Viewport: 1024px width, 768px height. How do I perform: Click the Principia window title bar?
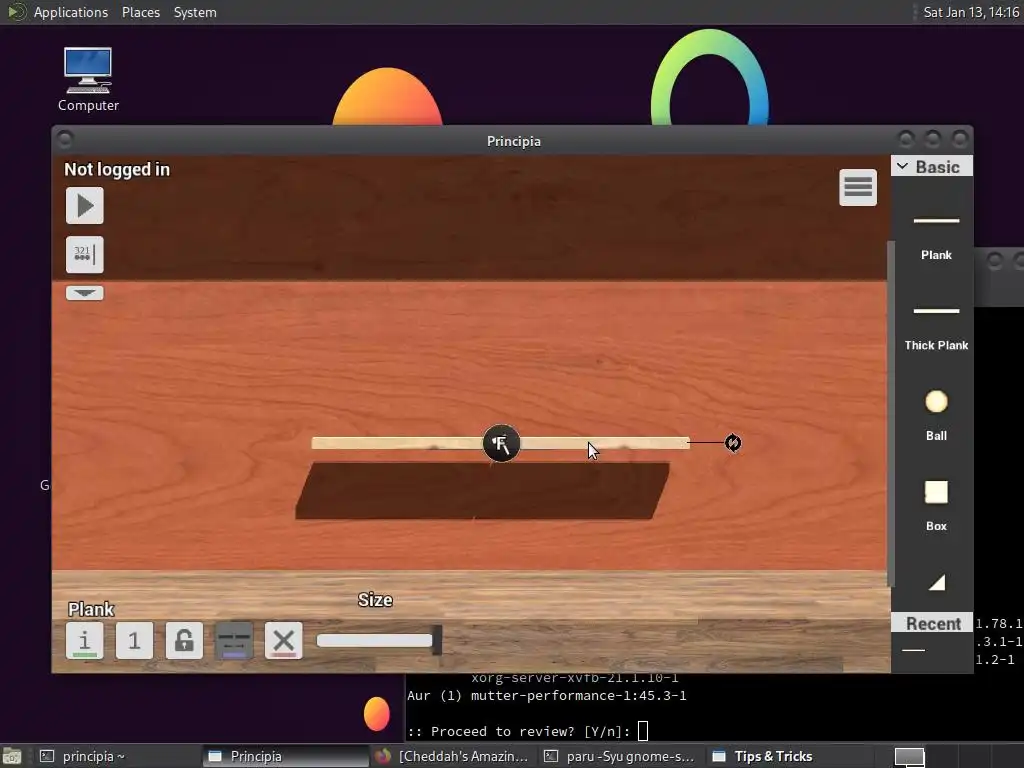[513, 141]
